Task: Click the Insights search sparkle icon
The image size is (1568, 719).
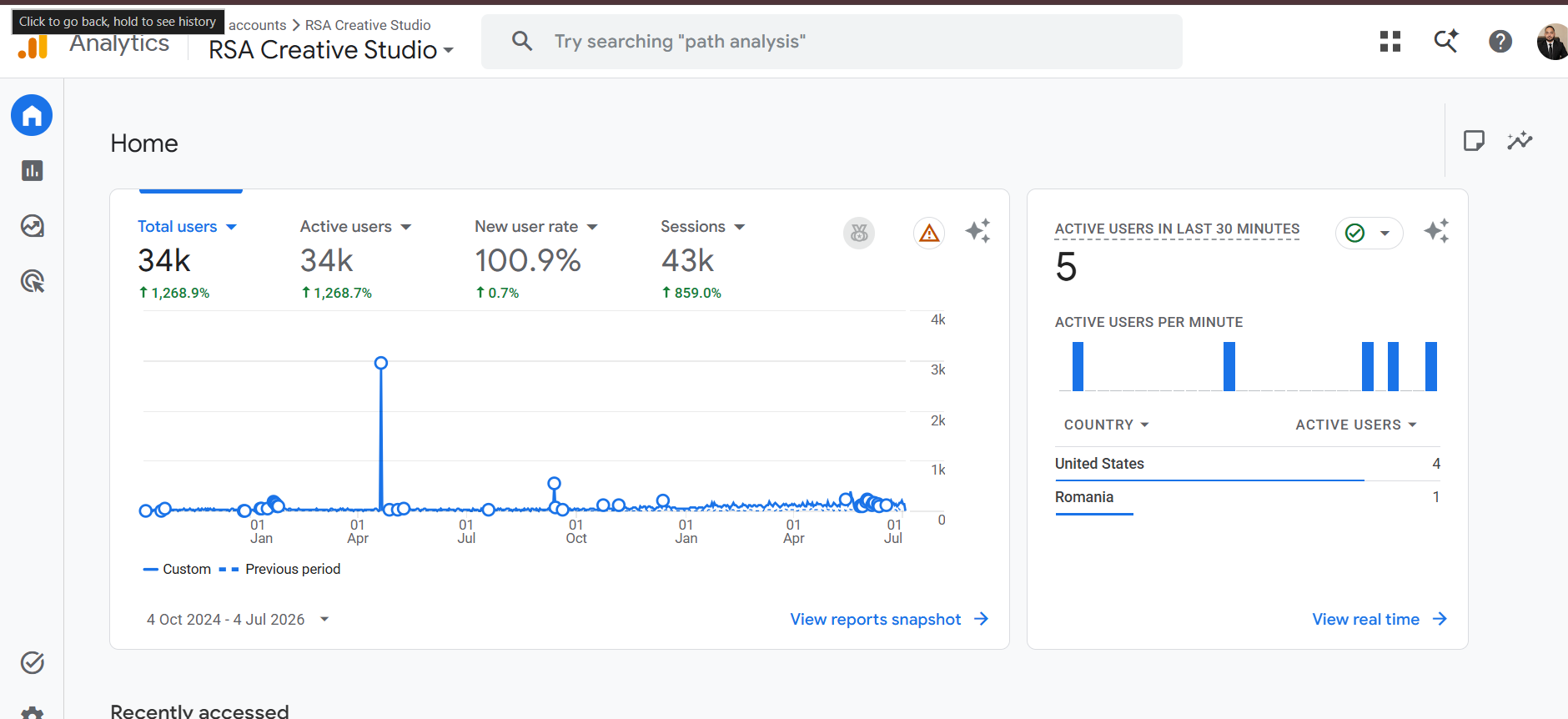Action: point(1445,42)
